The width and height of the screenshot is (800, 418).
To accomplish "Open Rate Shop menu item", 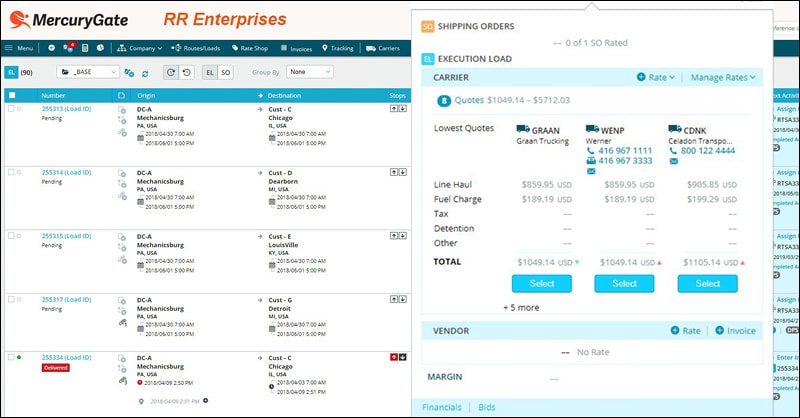I will (250, 48).
